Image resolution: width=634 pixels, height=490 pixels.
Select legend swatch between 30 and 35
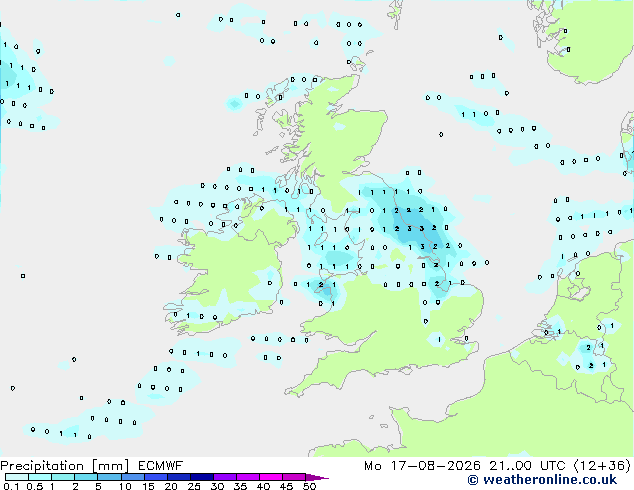[x=225, y=477]
